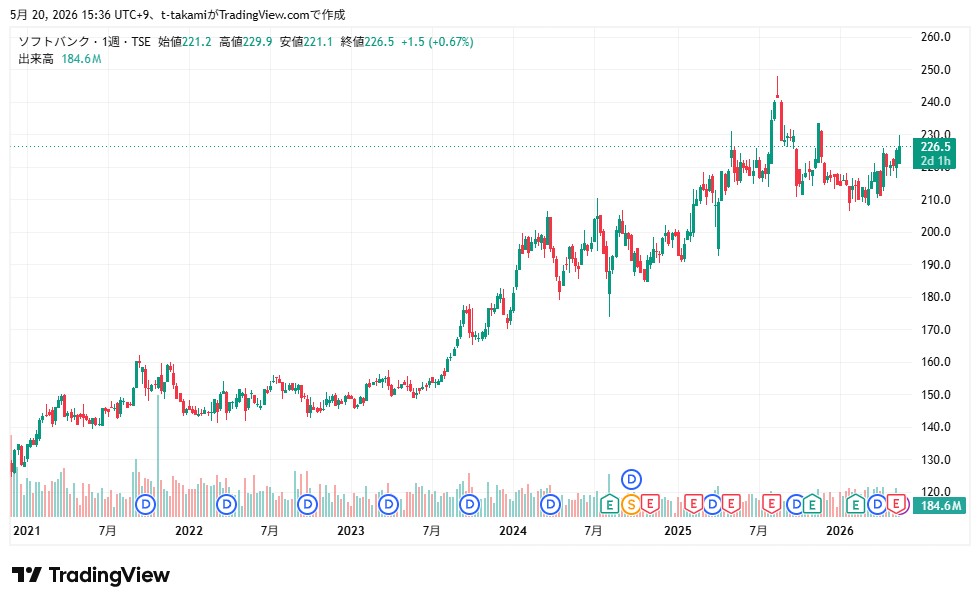Image resolution: width=980 pixels, height=605 pixels.
Task: Click the 170.0 price axis label
Action: [x=936, y=329]
